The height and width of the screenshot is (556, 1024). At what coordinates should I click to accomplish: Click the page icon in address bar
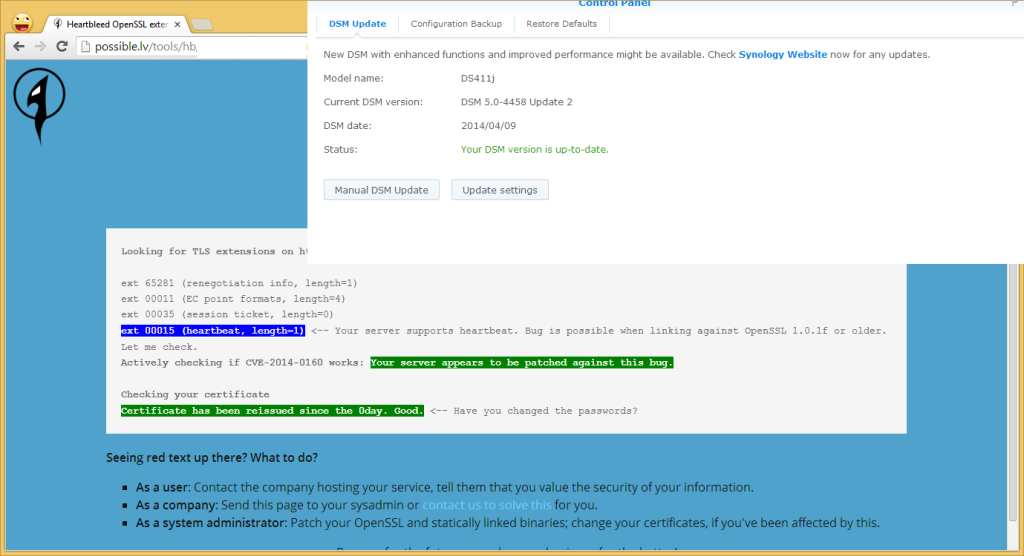tap(84, 46)
